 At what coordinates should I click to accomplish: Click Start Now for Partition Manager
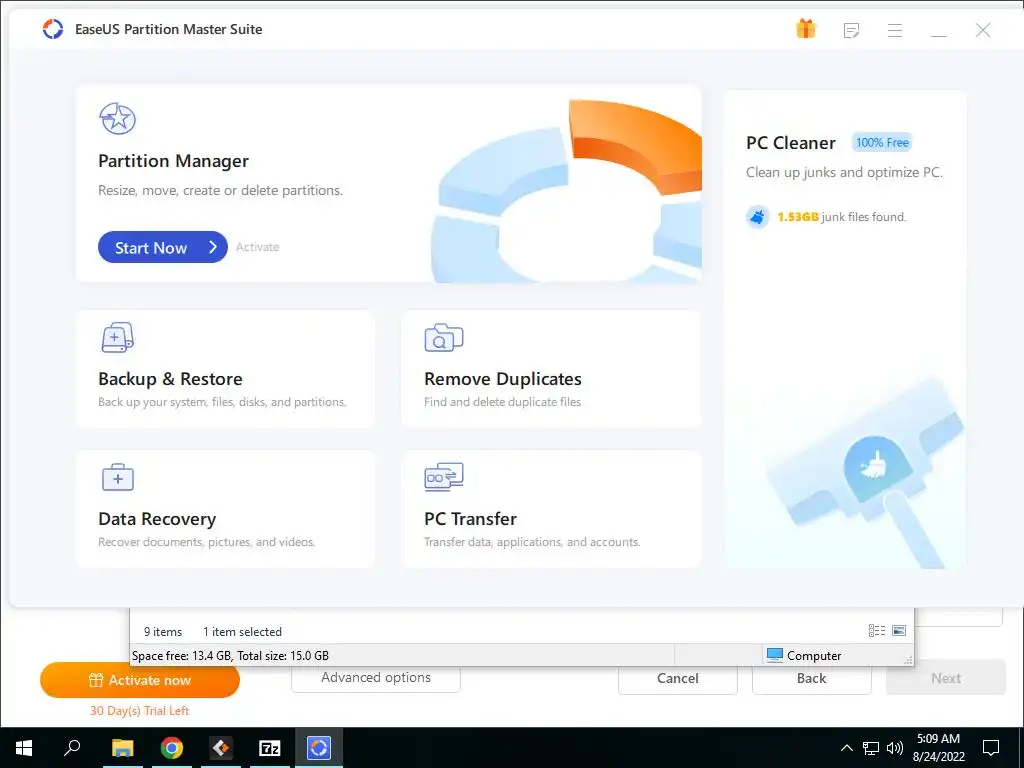click(x=163, y=247)
